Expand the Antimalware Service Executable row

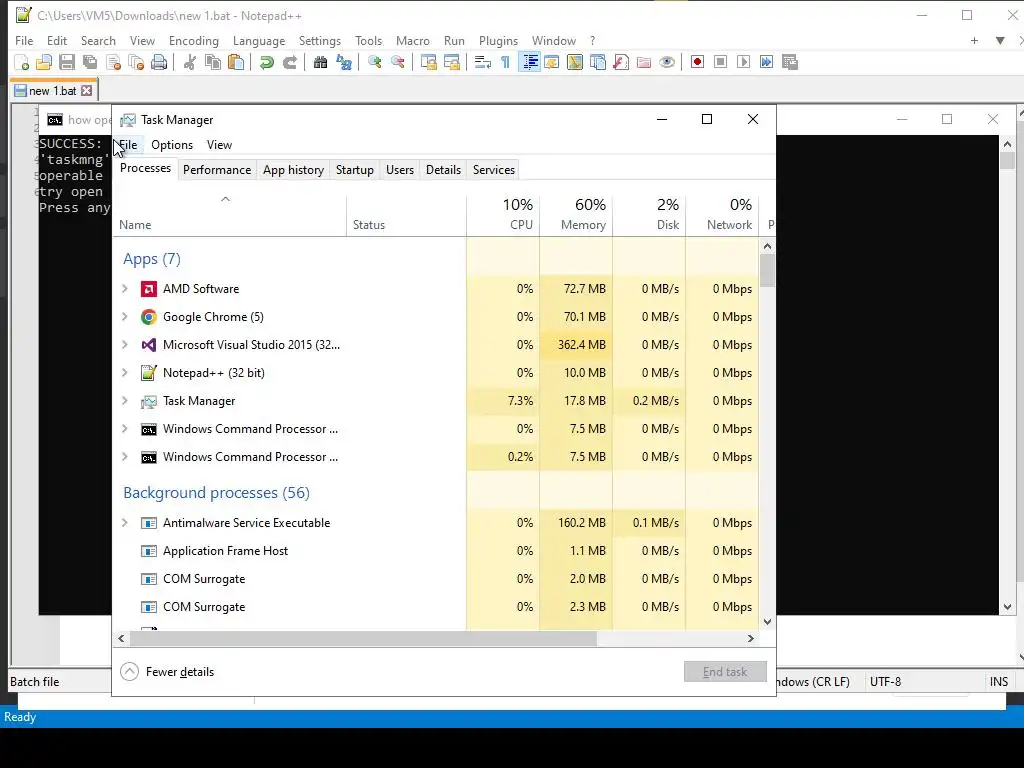click(x=125, y=522)
